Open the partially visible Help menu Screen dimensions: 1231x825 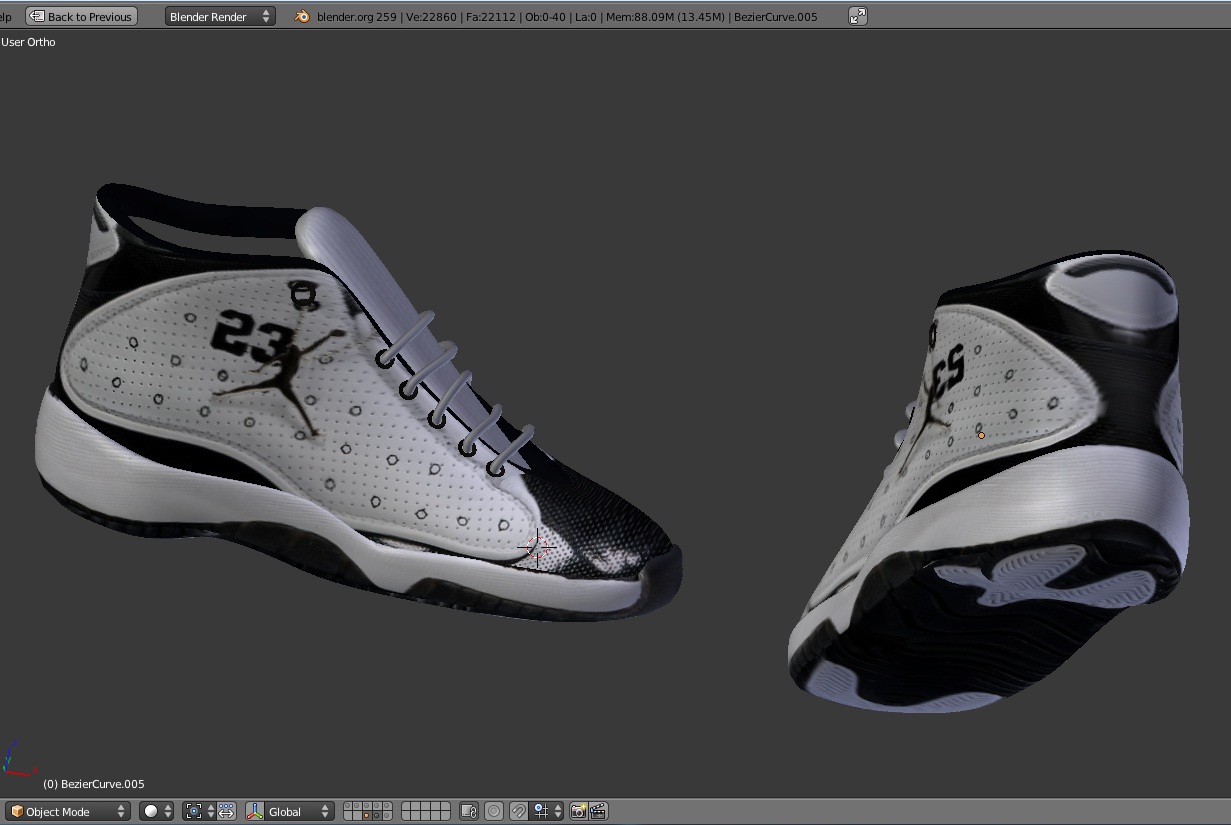click(x=5, y=16)
